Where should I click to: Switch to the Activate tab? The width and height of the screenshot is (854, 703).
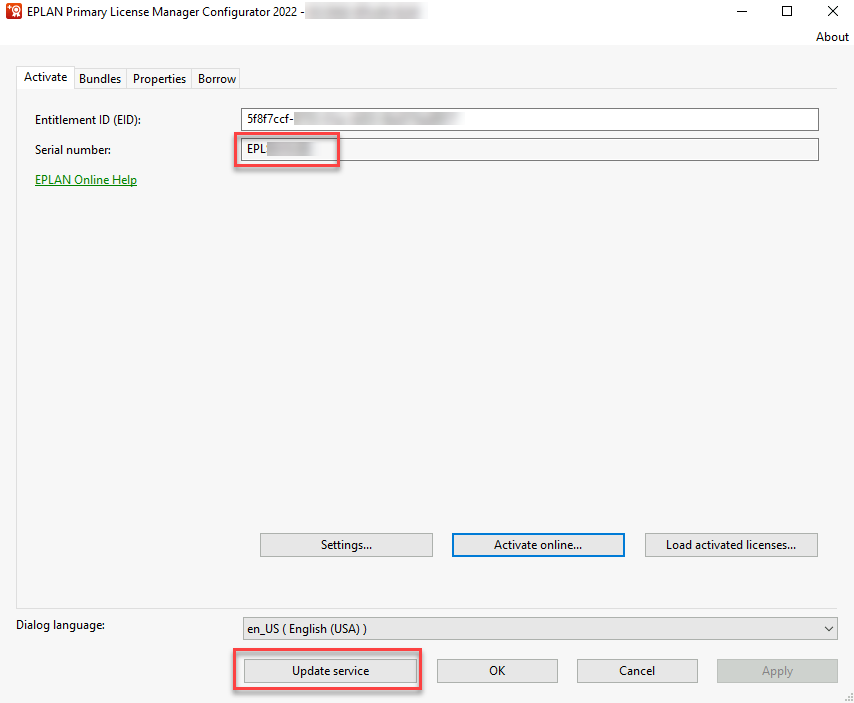pos(45,77)
